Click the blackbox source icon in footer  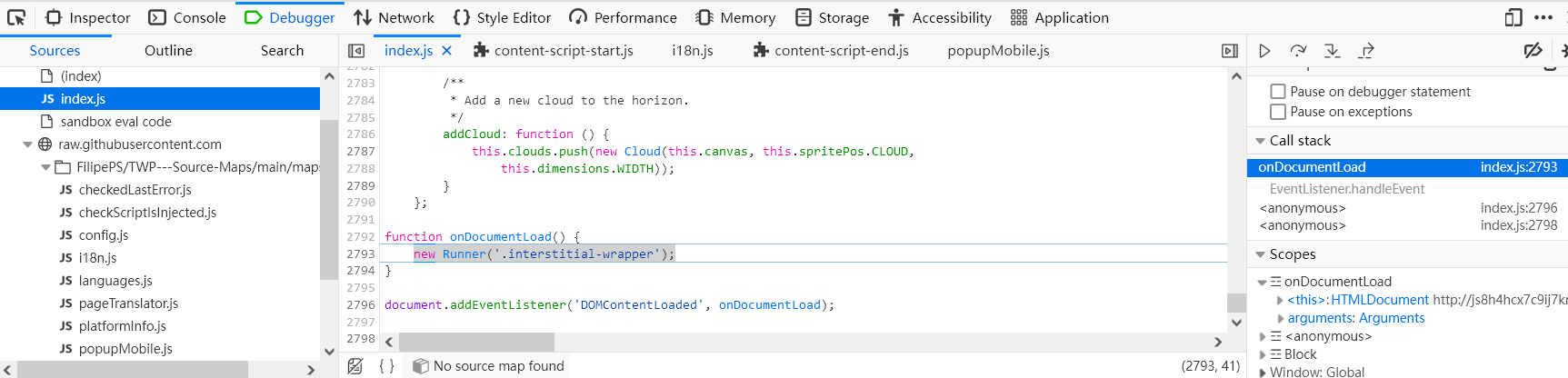click(x=355, y=366)
